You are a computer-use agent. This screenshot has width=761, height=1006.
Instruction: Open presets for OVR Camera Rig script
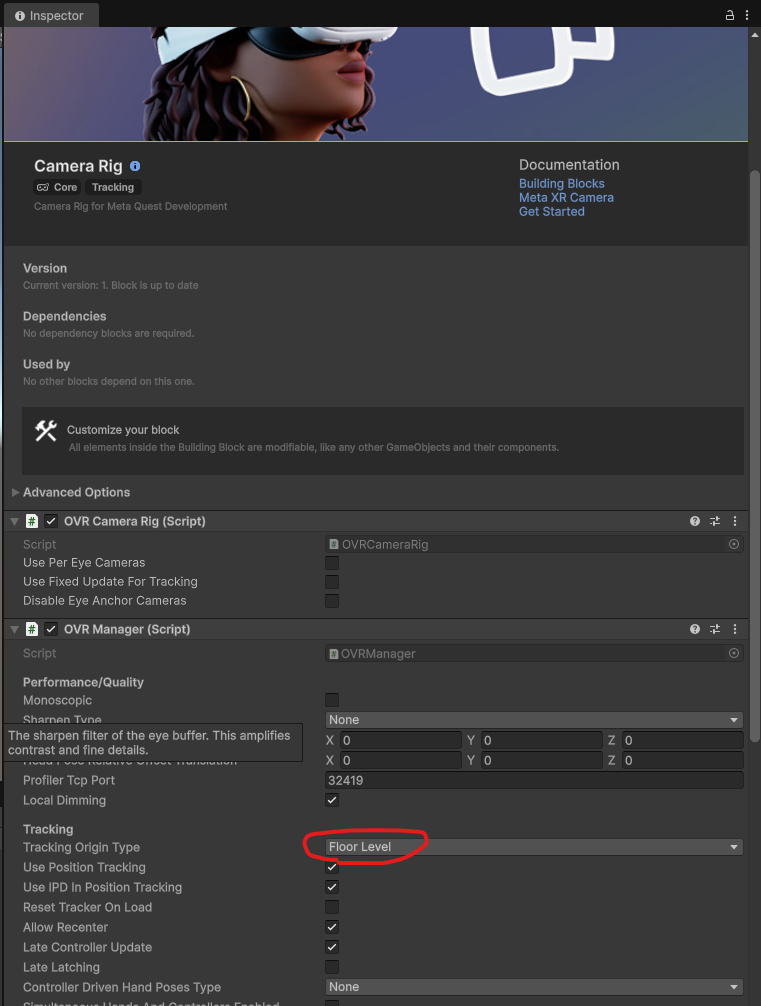(715, 521)
